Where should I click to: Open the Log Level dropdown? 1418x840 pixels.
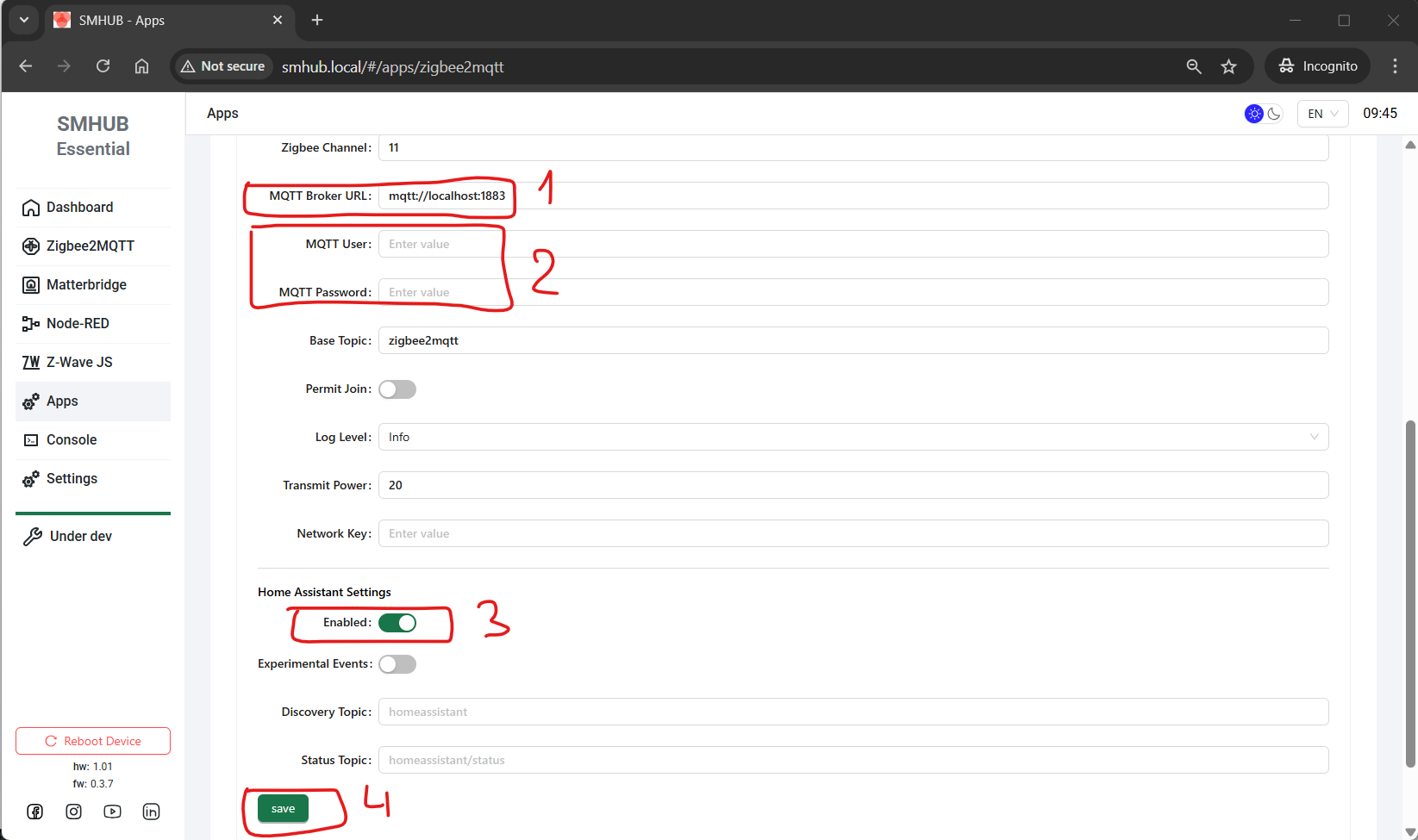pyautogui.click(x=853, y=437)
